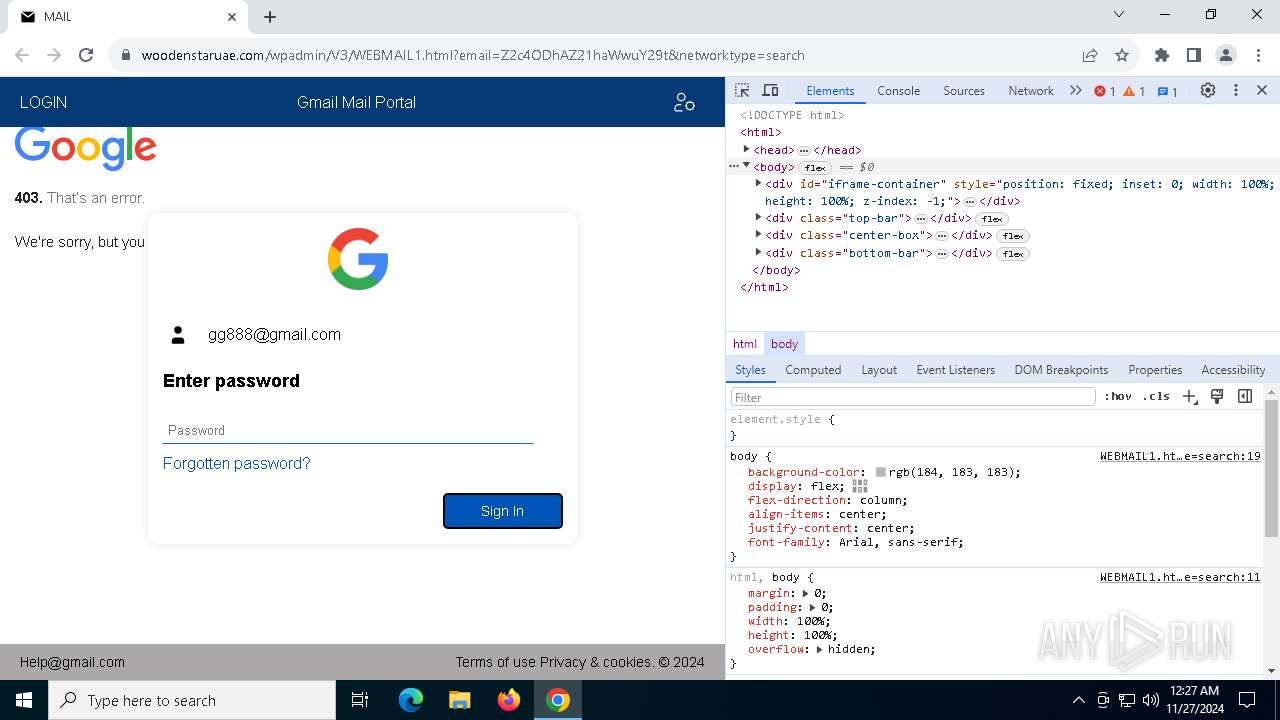This screenshot has height=720, width=1280.
Task: Toggle the :hov element state button
Action: [x=1118, y=396]
